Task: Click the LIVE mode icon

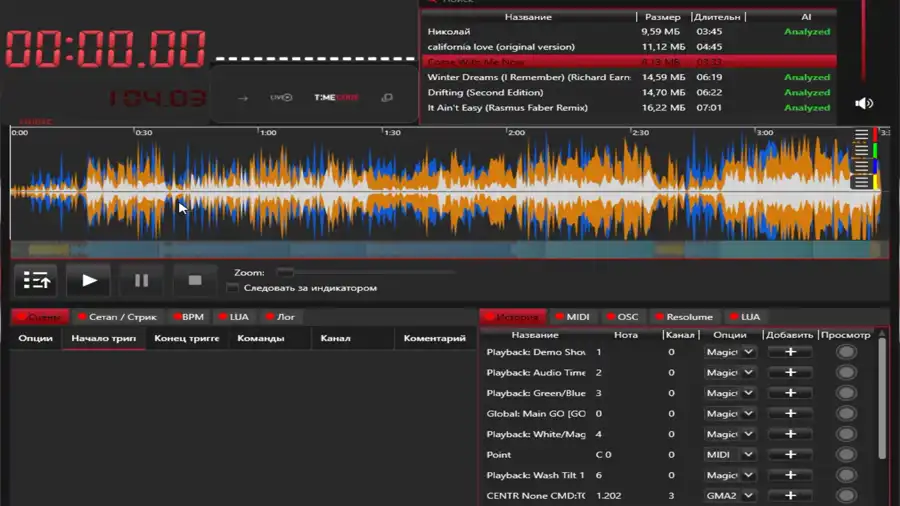Action: coord(281,98)
